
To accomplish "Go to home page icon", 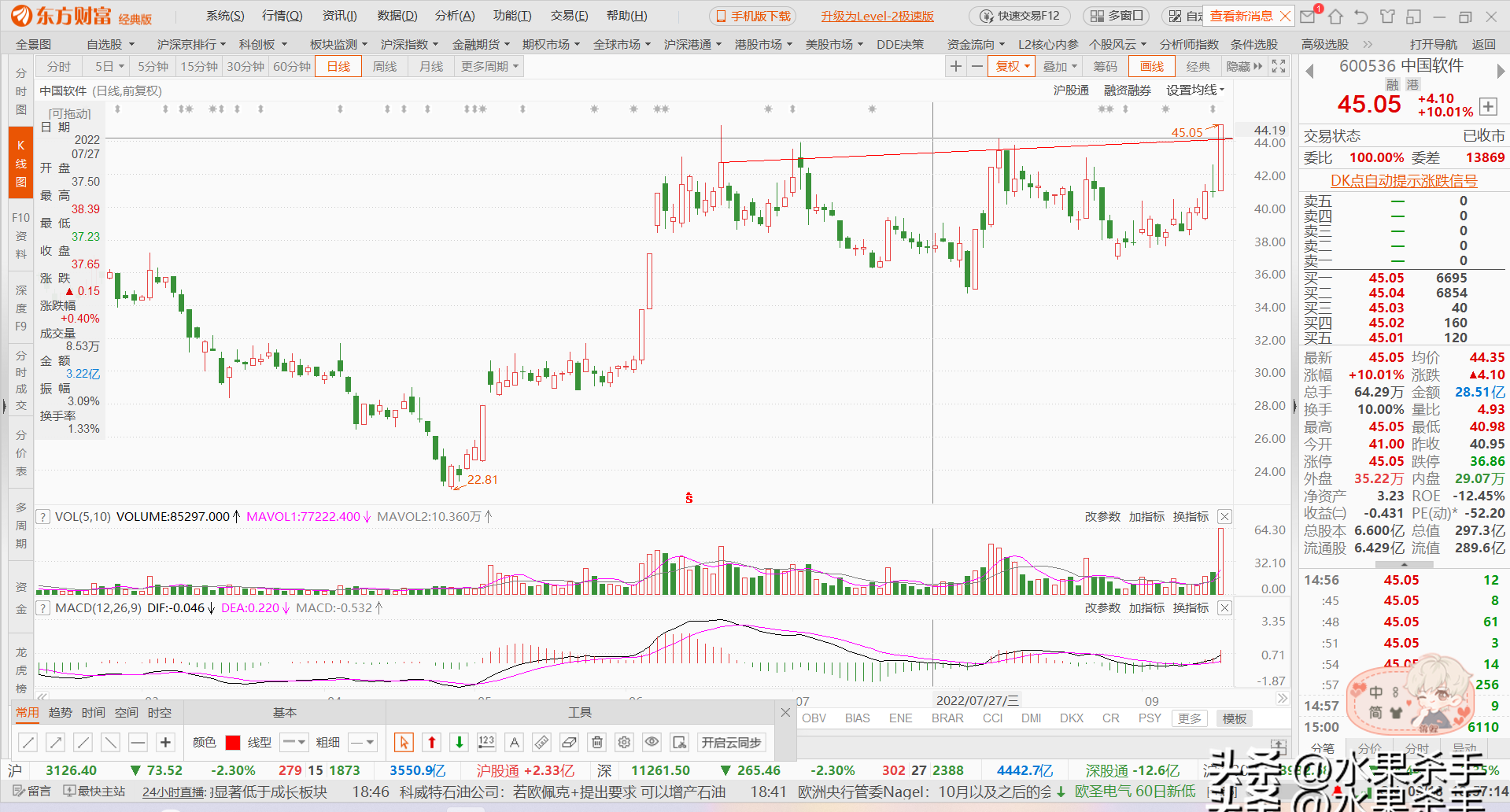I will [1335, 16].
